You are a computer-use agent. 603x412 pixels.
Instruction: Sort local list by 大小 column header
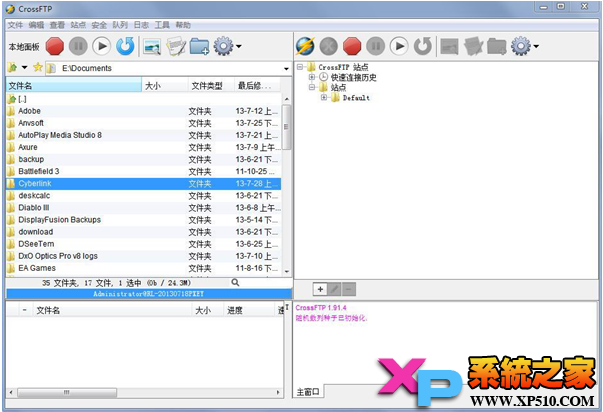click(x=165, y=85)
